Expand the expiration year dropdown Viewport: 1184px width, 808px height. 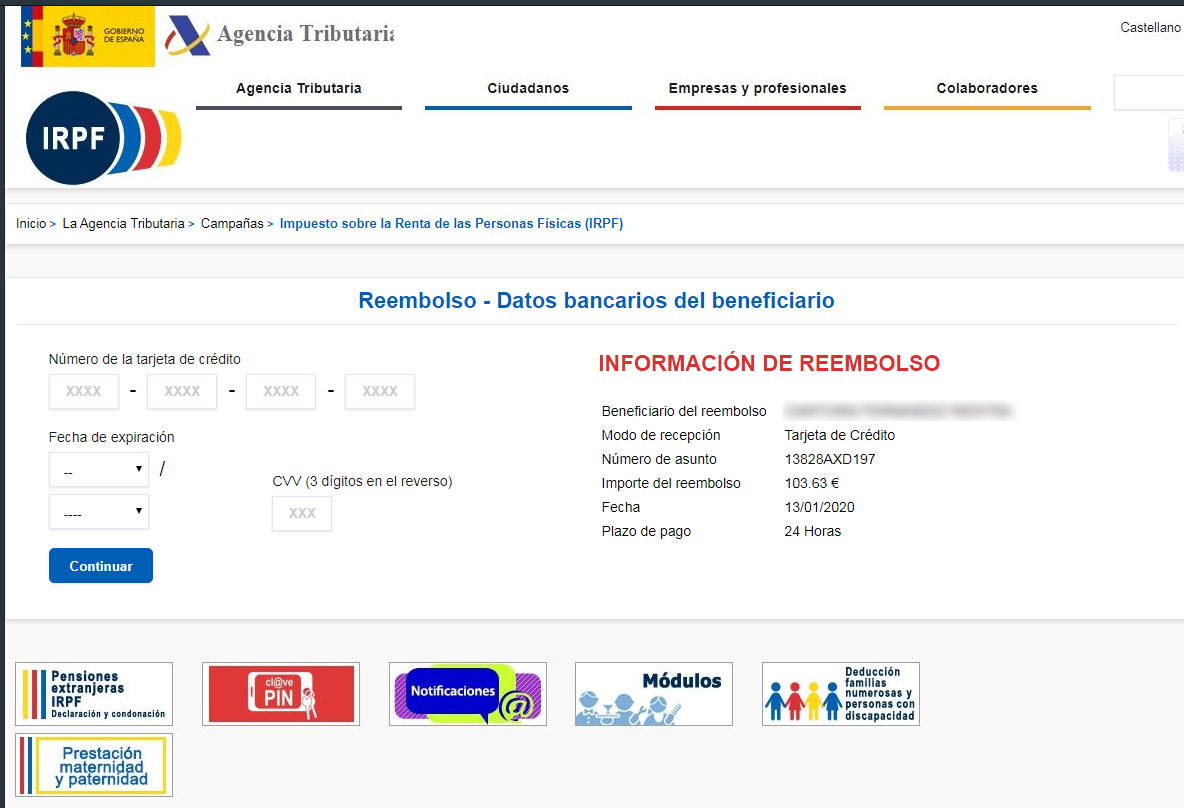click(x=98, y=512)
